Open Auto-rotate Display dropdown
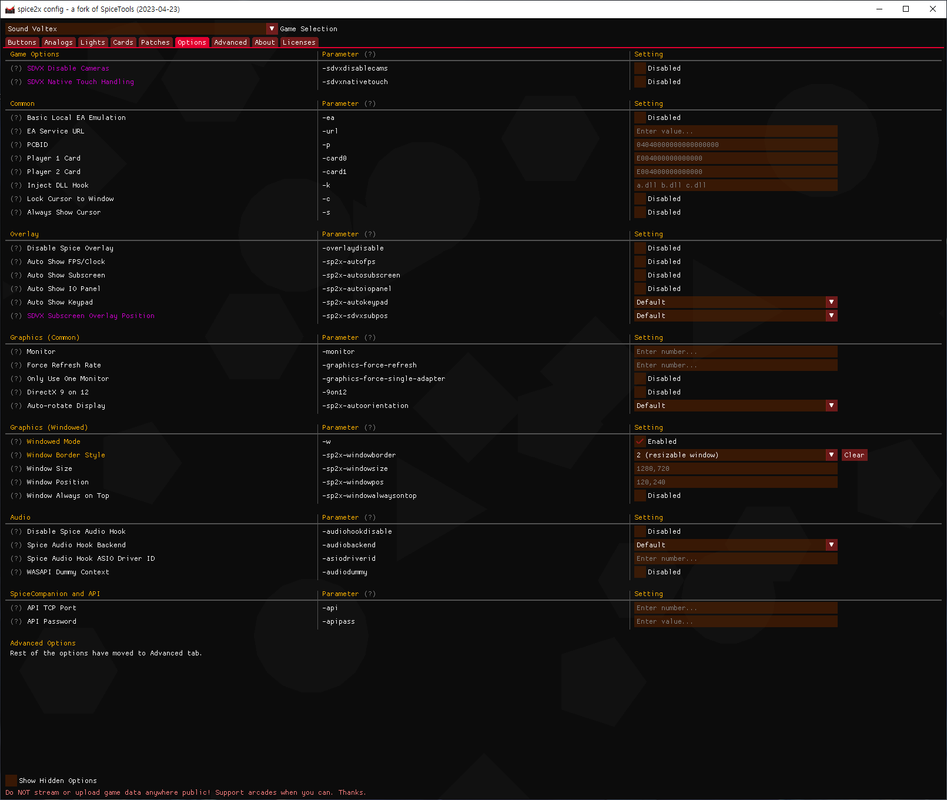The width and height of the screenshot is (947, 800). [x=736, y=406]
